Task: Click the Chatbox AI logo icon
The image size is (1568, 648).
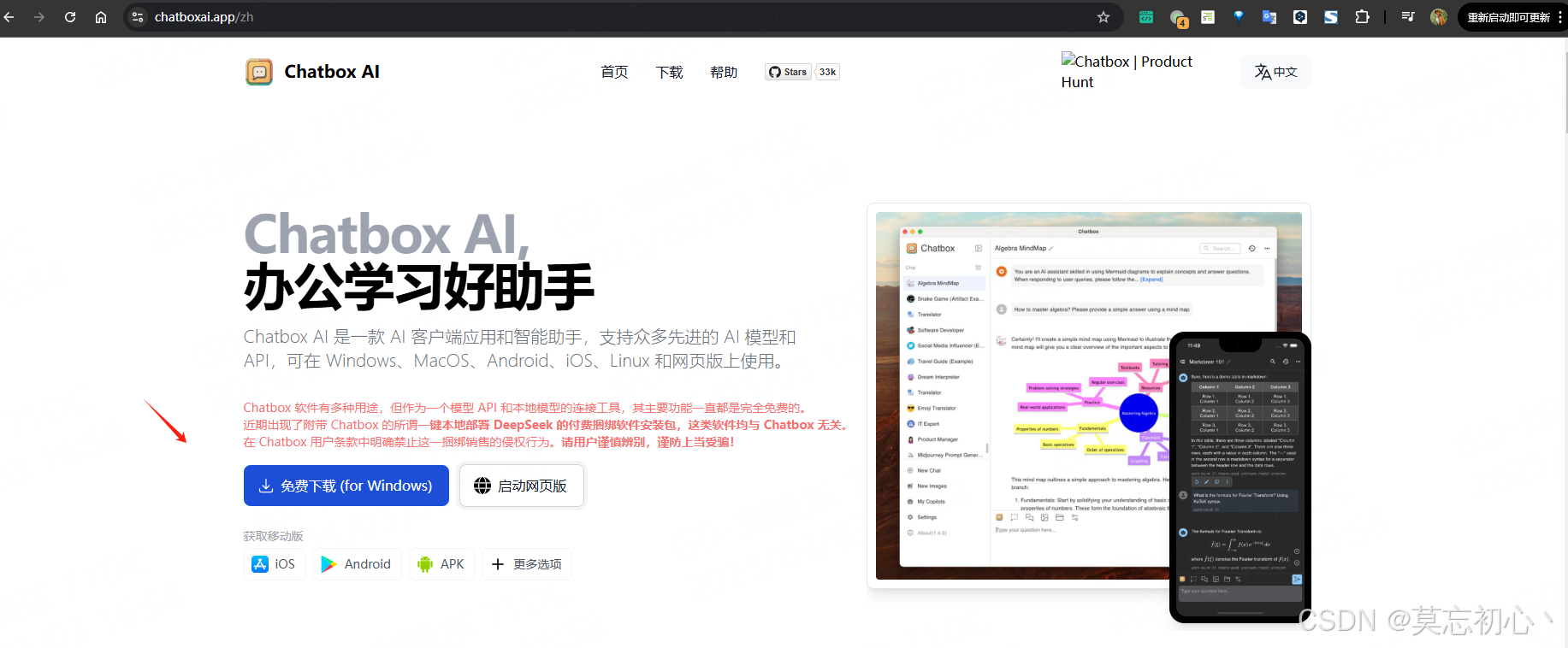Action: tap(259, 72)
